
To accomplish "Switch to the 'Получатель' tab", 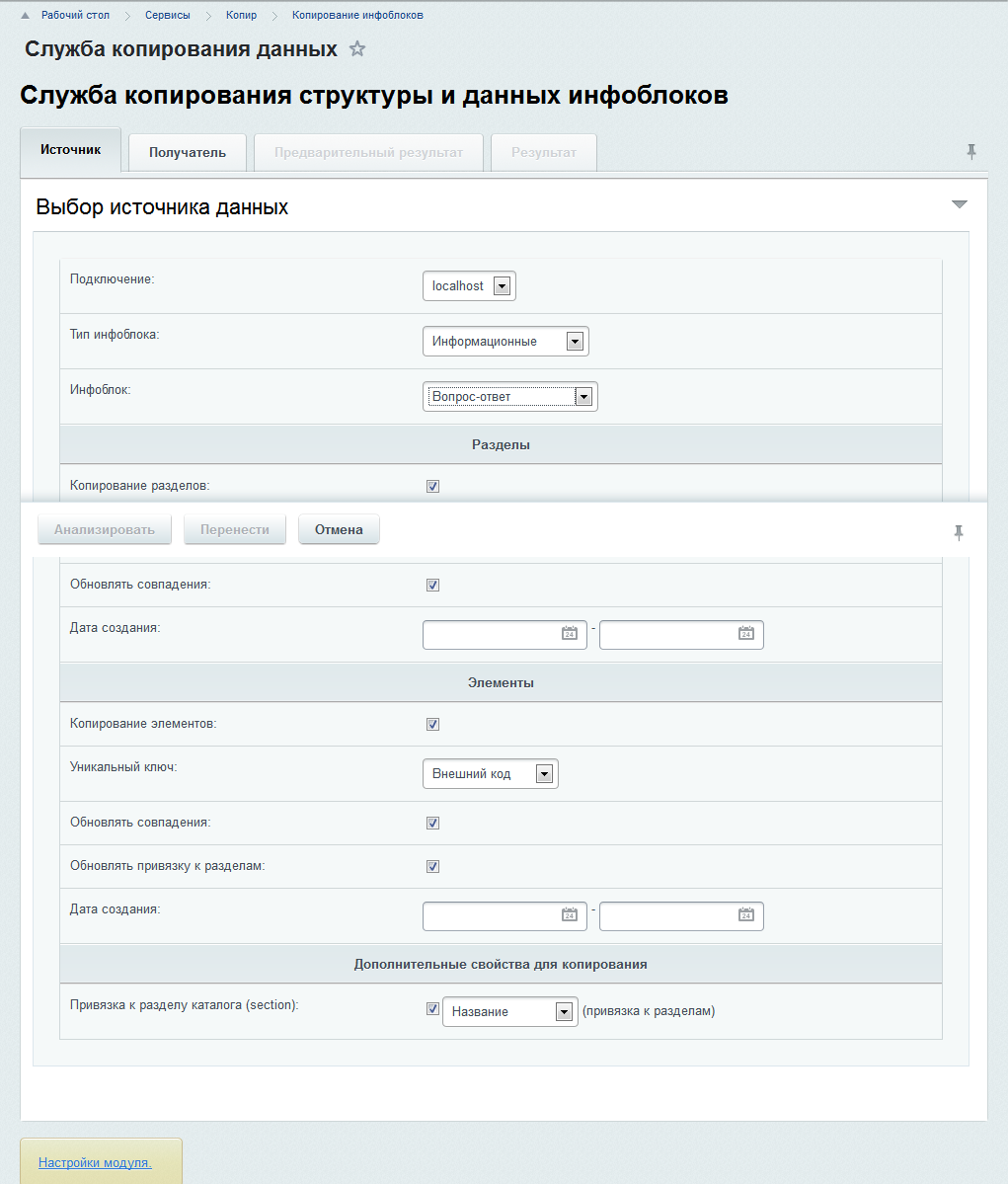I will pos(188,152).
